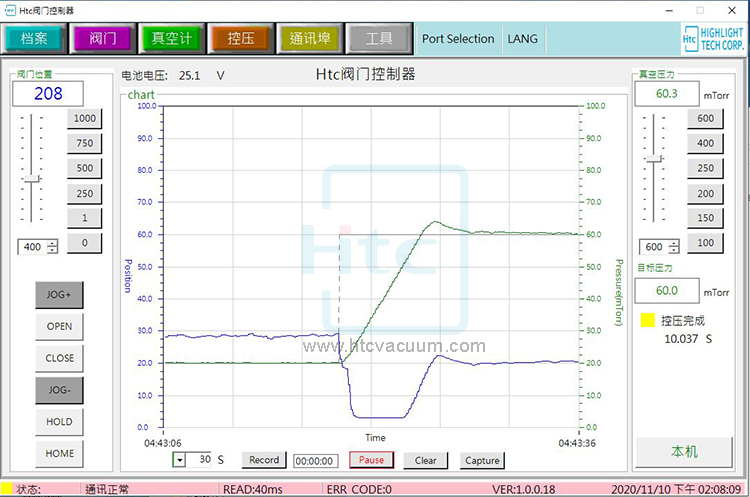Image resolution: width=750 pixels, height=497 pixels.
Task: Click the yellow status indicator in status bar
Action: click(x=6, y=488)
